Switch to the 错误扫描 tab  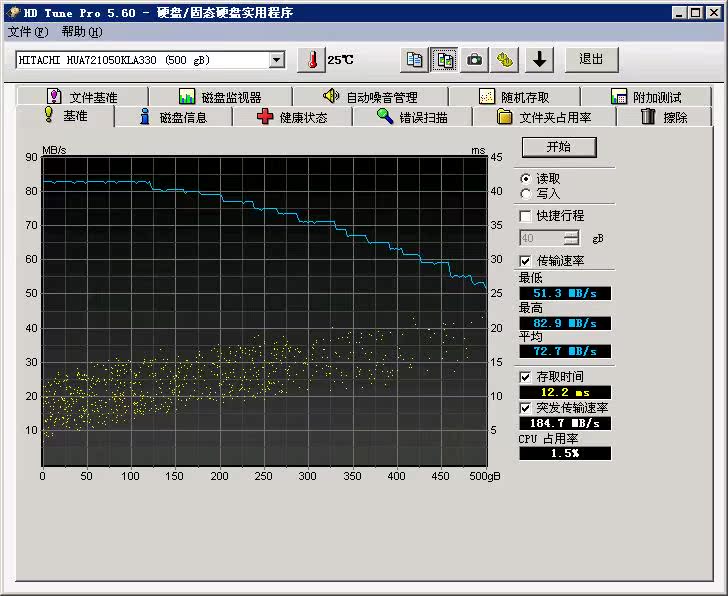pyautogui.click(x=411, y=117)
